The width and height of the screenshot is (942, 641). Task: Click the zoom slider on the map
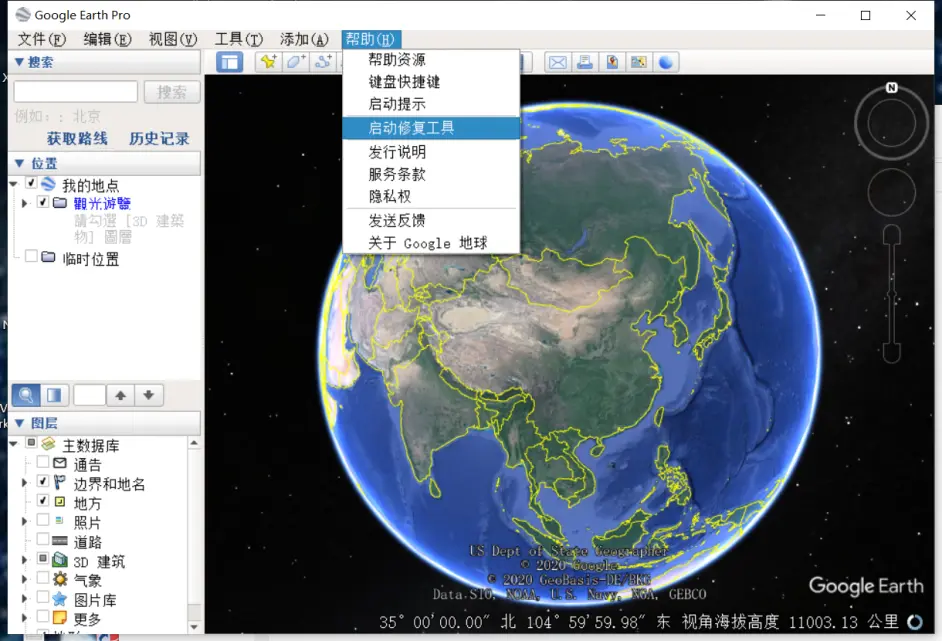(x=892, y=294)
